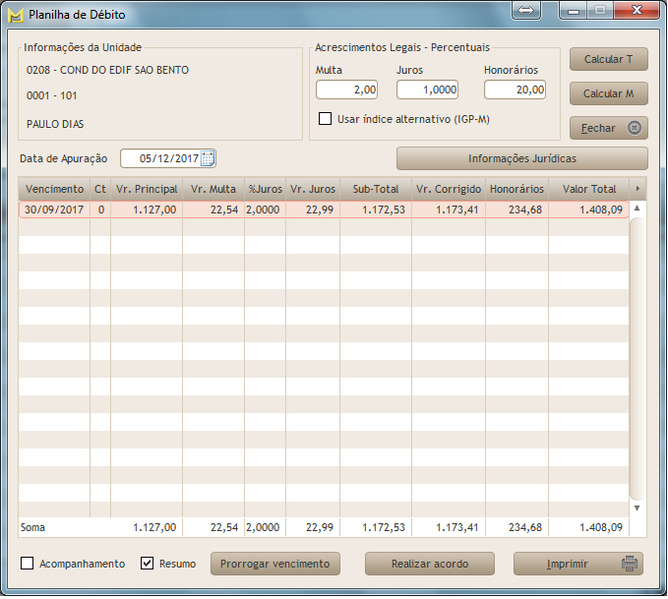Expand table columns with the right arrow
This screenshot has width=668, height=599.
(x=637, y=188)
